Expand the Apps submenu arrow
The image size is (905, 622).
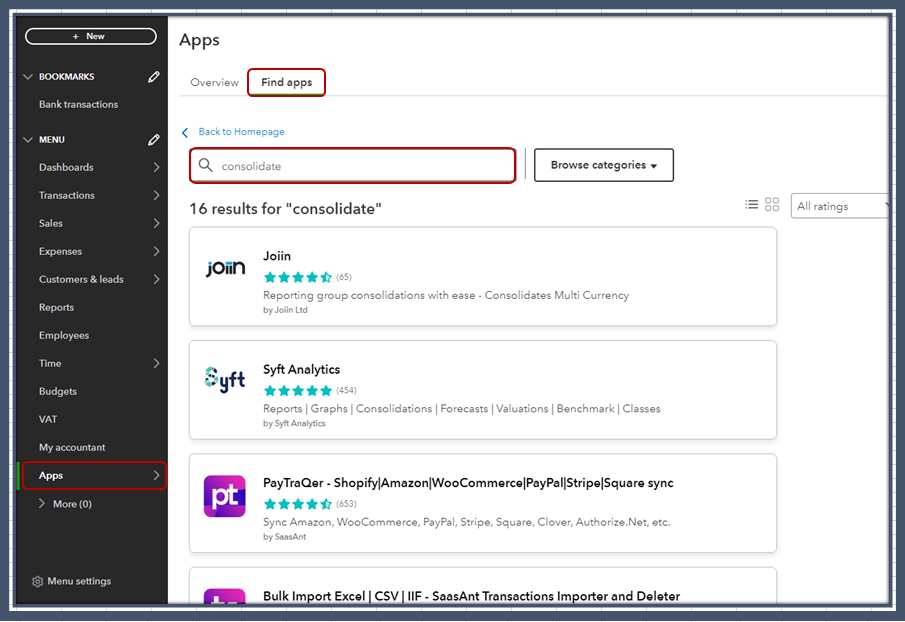156,475
